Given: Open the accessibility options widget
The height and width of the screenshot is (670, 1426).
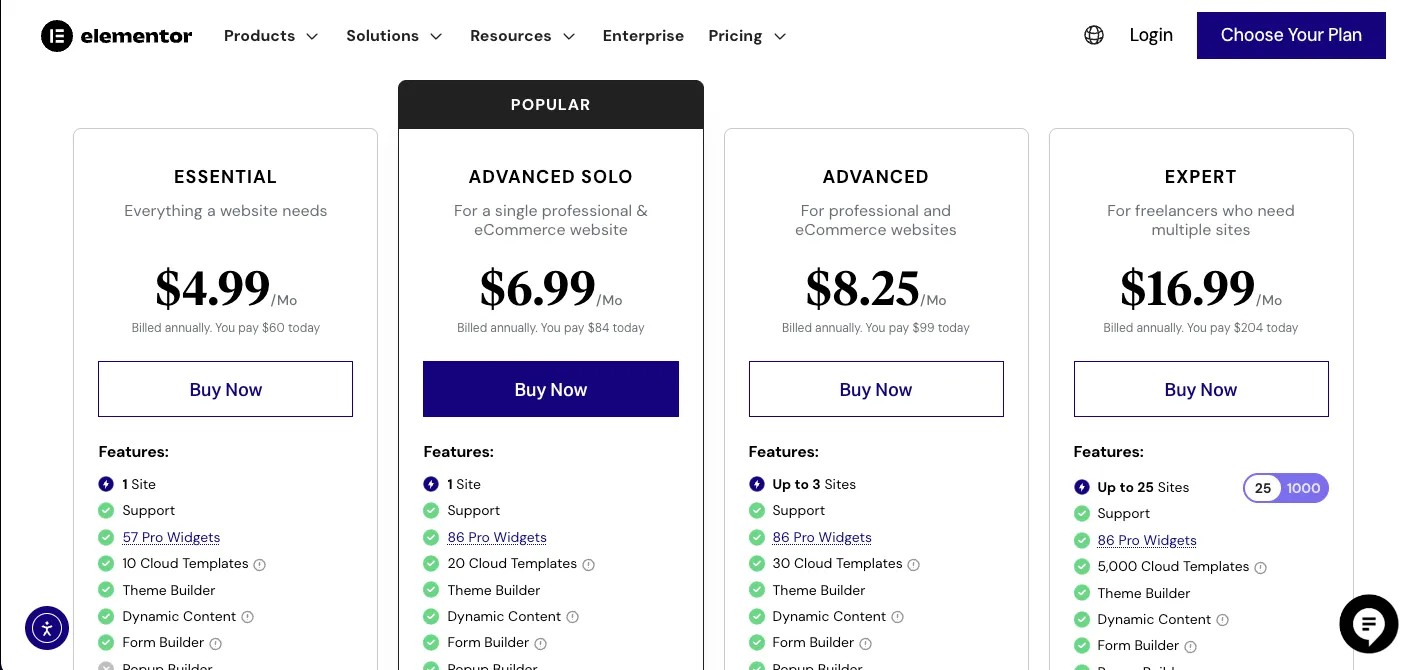Looking at the screenshot, I should pyautogui.click(x=47, y=628).
